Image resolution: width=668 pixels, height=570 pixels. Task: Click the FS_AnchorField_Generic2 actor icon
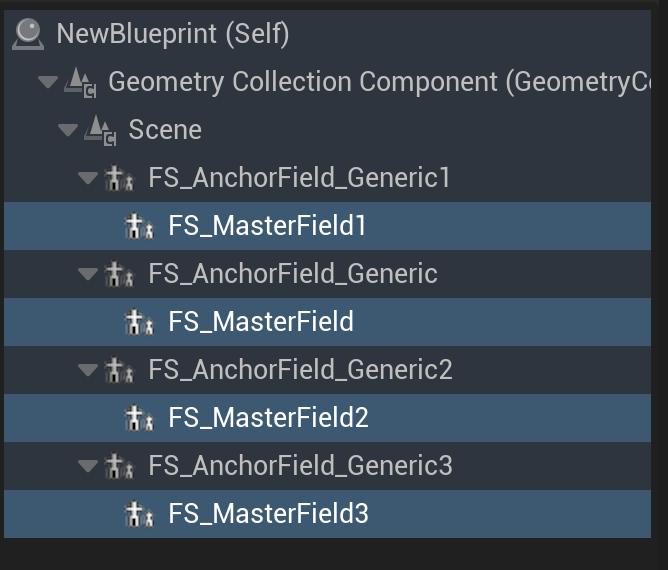[120, 370]
